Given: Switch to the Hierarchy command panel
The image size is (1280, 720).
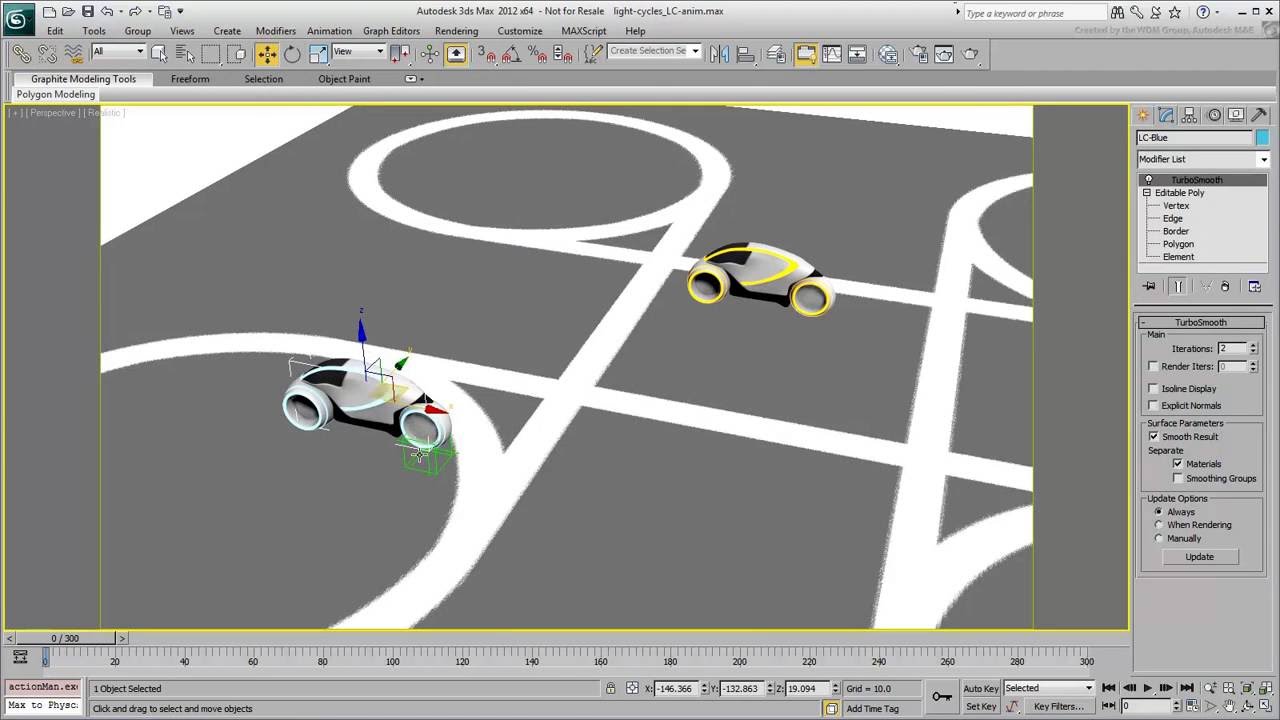Looking at the screenshot, I should click(1190, 115).
